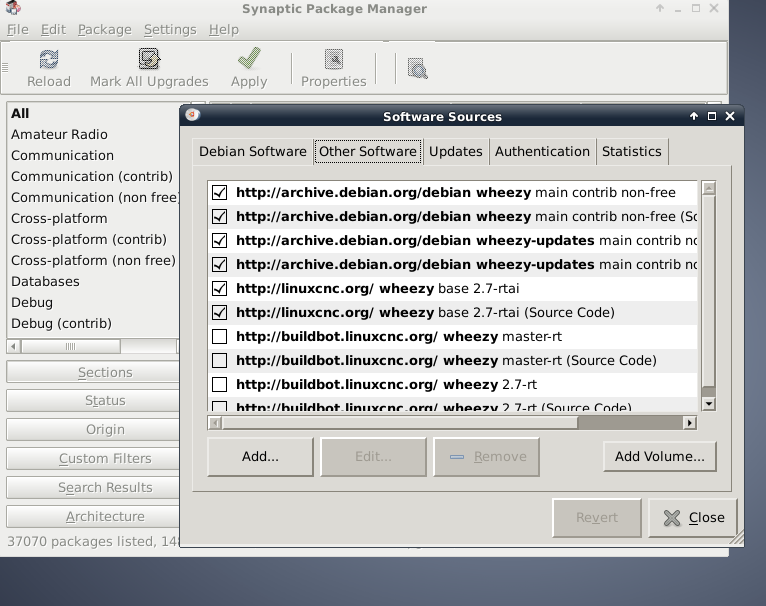Viewport: 766px width, 606px height.
Task: Open the Help menu
Action: point(224,30)
